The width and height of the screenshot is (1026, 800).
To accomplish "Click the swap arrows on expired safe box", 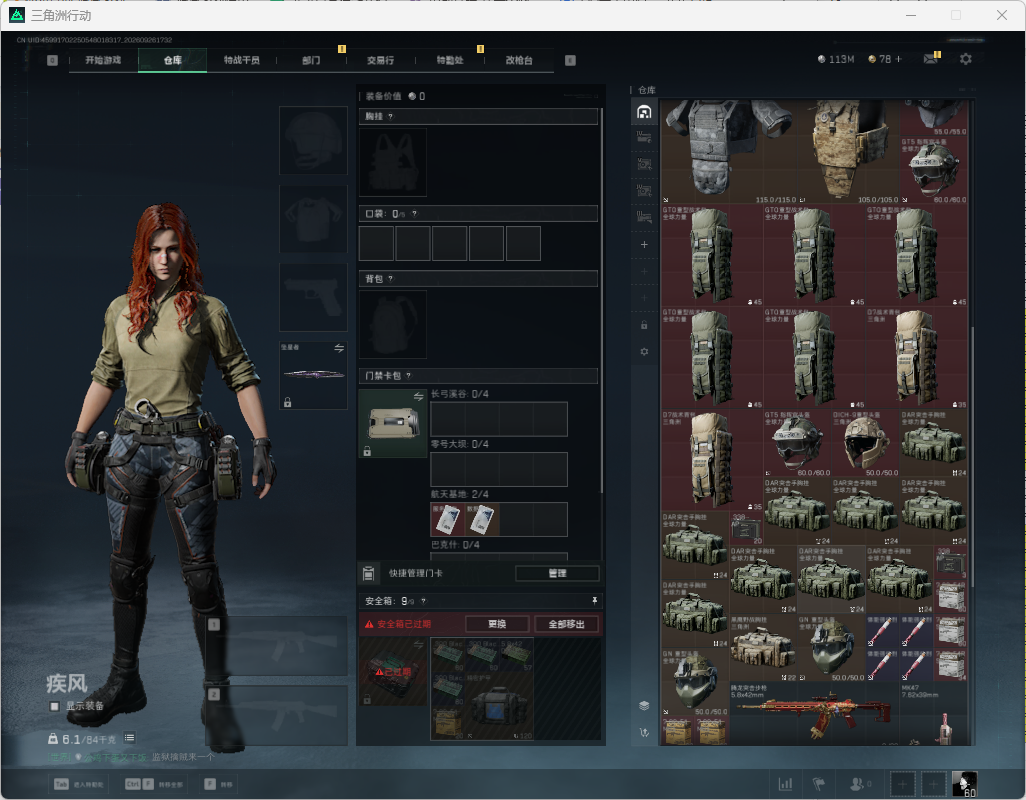I will (x=418, y=645).
